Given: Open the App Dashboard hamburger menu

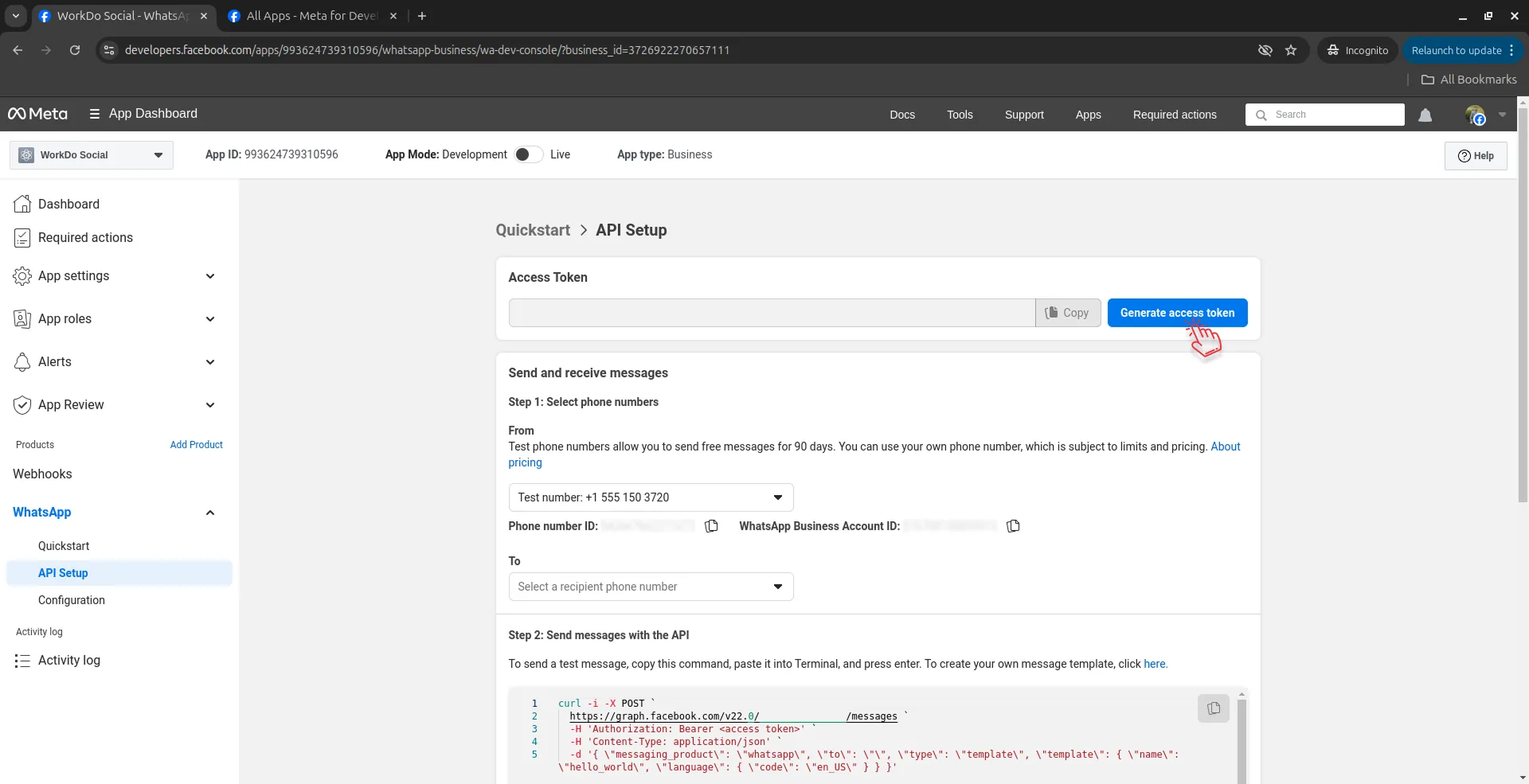Looking at the screenshot, I should [x=95, y=114].
